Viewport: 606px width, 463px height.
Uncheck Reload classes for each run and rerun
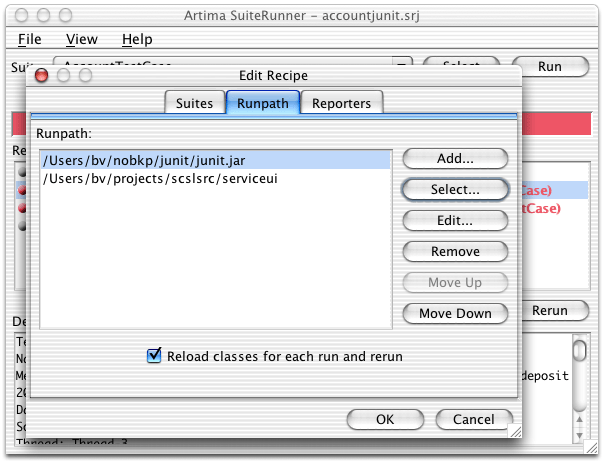click(154, 355)
